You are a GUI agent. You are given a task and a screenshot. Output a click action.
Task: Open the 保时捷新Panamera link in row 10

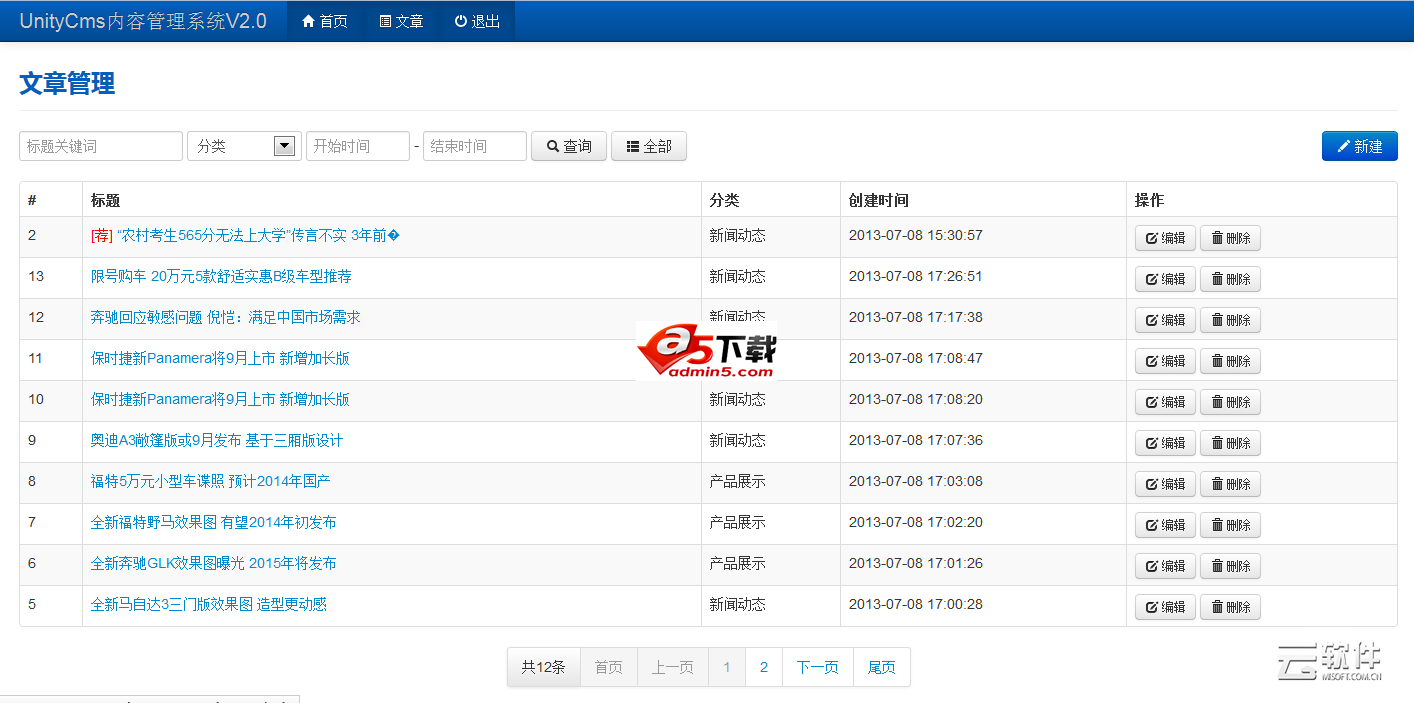pyautogui.click(x=220, y=399)
